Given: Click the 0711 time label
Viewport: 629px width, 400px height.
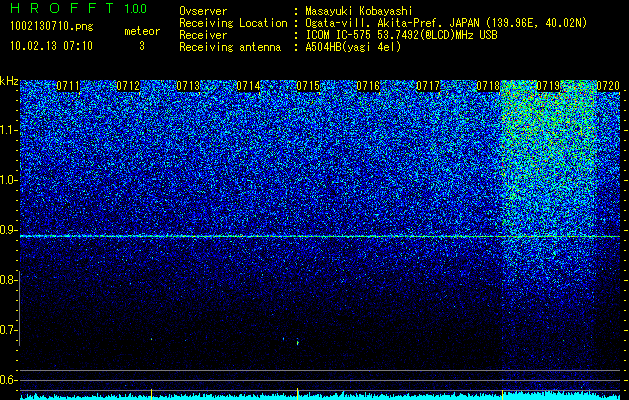Looking at the screenshot, I should 68,86.
